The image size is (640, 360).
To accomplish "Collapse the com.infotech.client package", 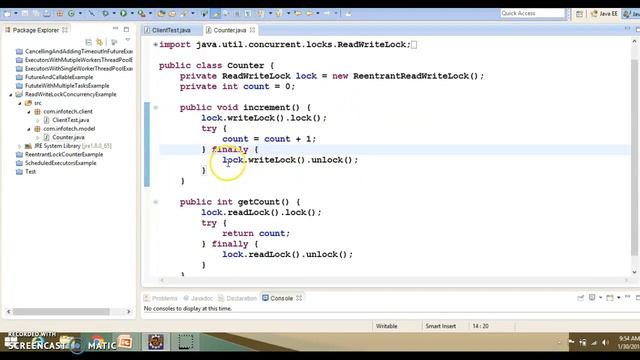I will 29,112.
